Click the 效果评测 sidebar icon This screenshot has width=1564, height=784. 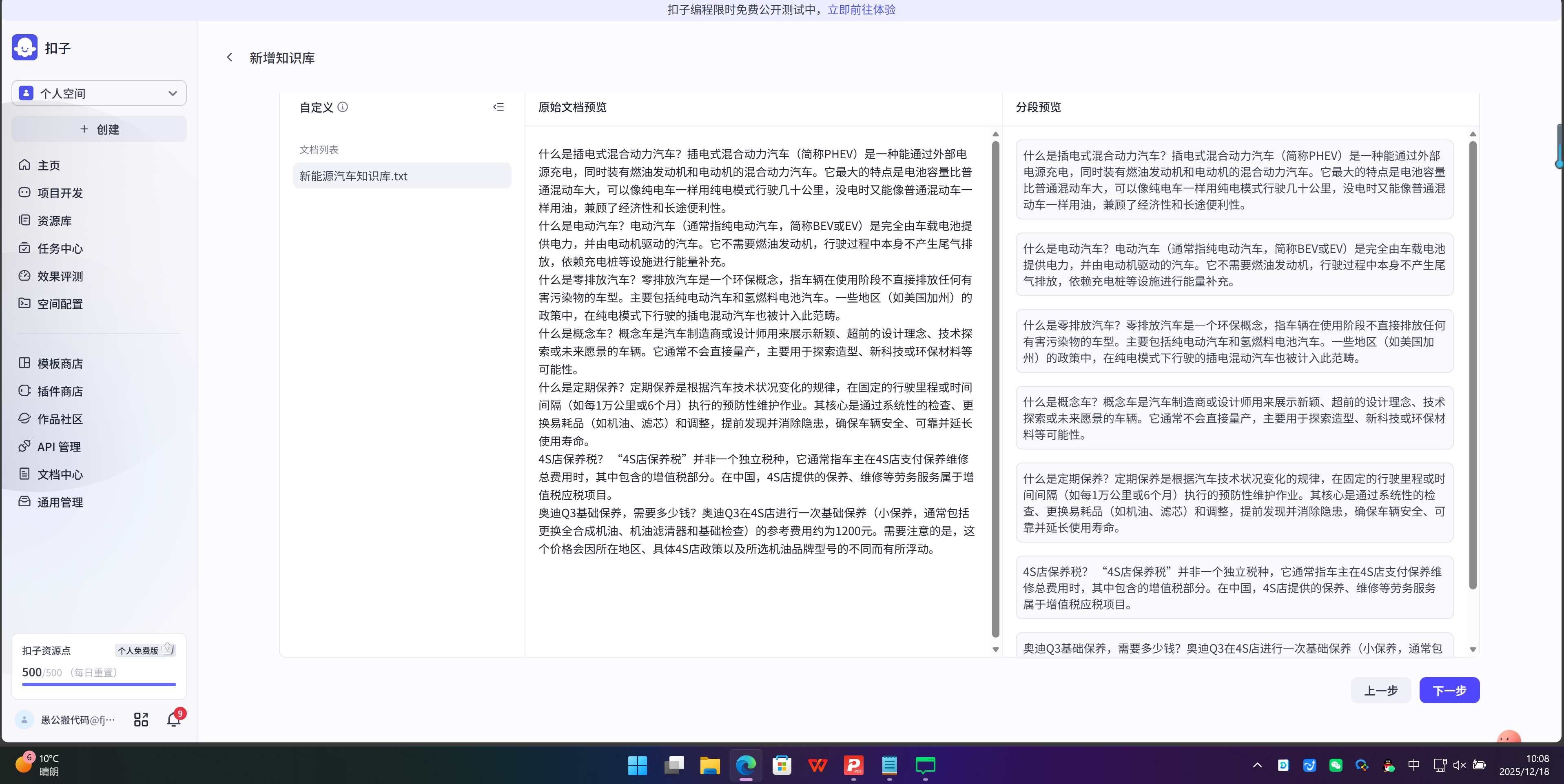coord(24,276)
